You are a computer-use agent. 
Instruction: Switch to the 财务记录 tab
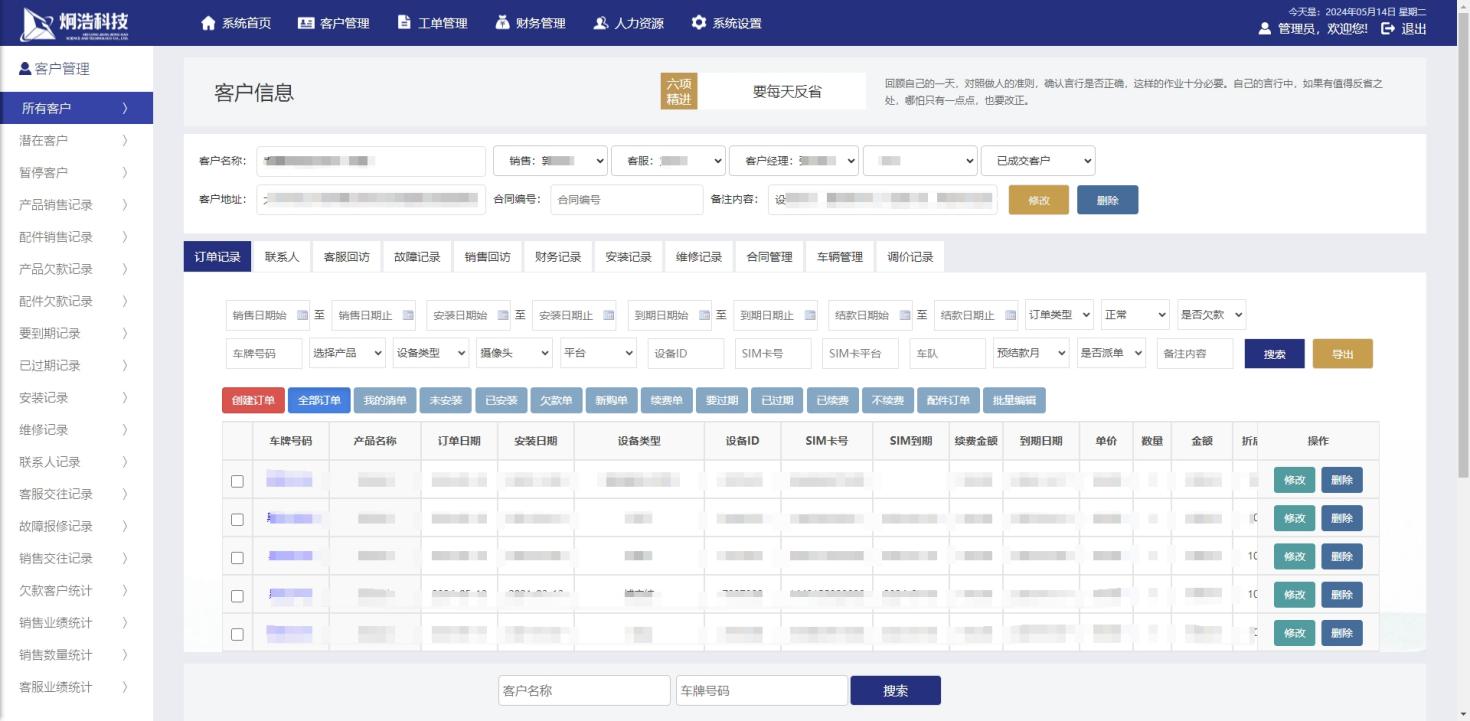coord(558,257)
